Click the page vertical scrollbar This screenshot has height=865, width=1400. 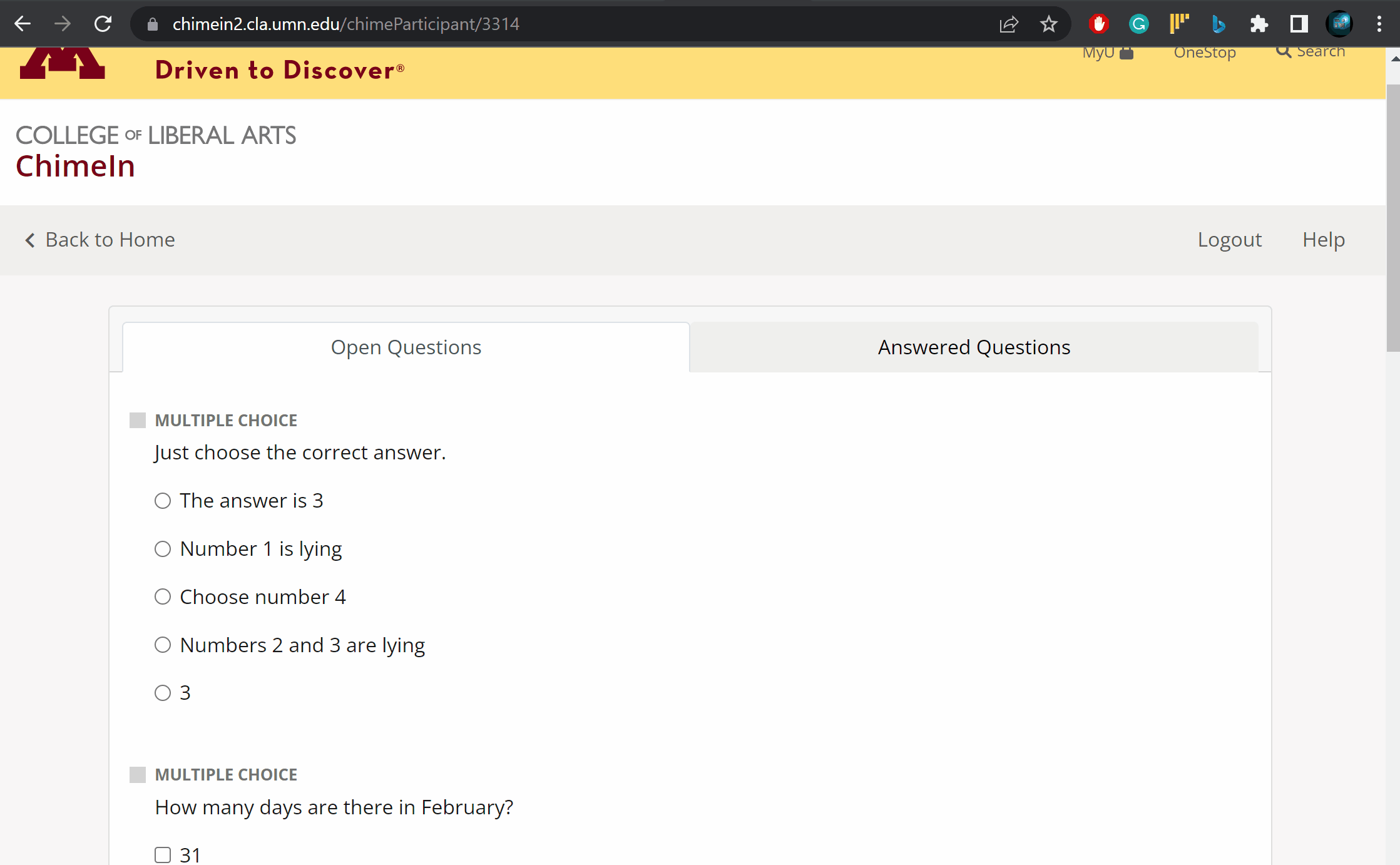pyautogui.click(x=1392, y=219)
